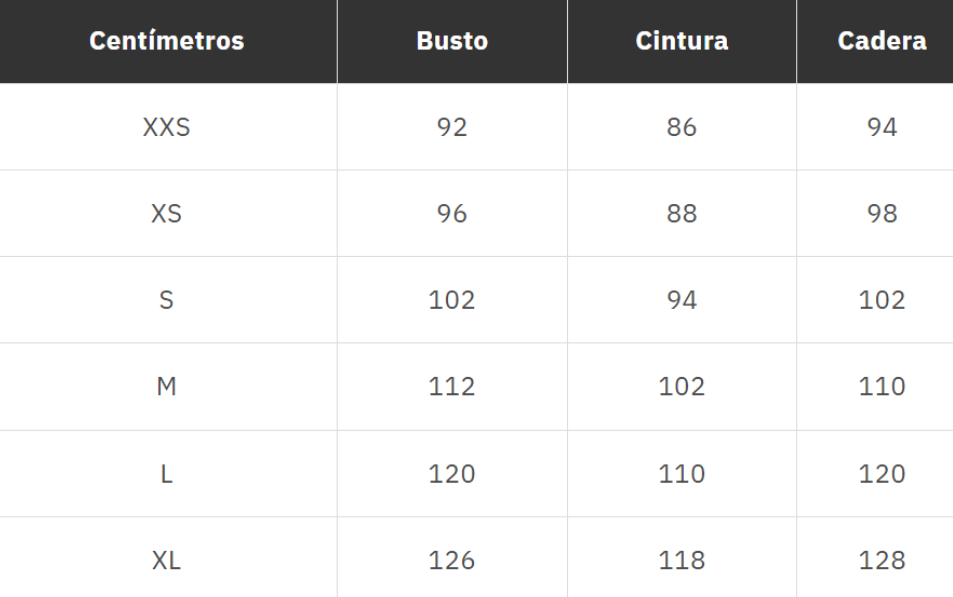Click the XS Busto value 96
Viewport: 953px width, 597px height.
[x=452, y=214]
